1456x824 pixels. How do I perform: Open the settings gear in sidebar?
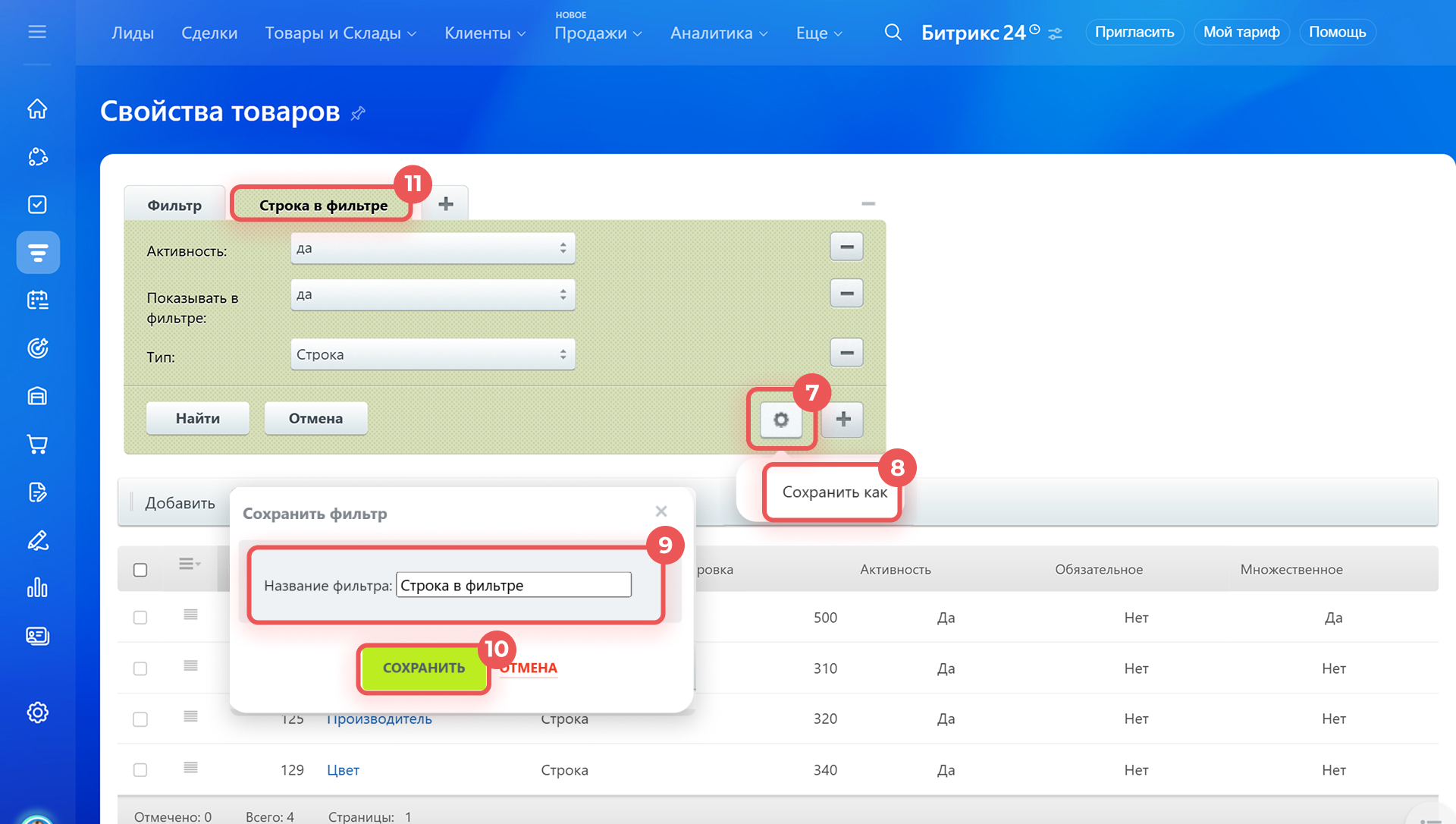pyautogui.click(x=37, y=712)
